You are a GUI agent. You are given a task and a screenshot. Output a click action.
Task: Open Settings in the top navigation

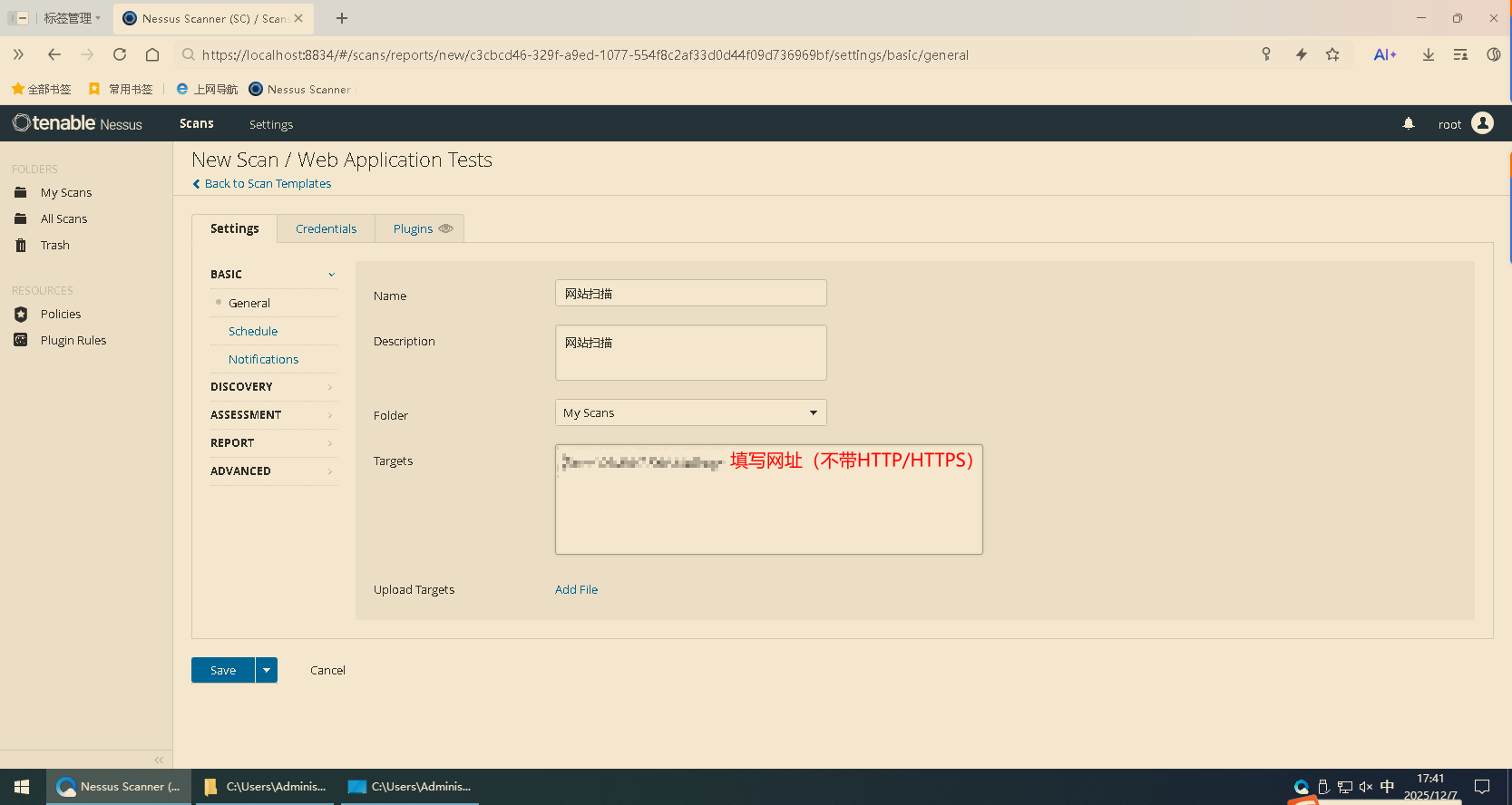coord(271,125)
